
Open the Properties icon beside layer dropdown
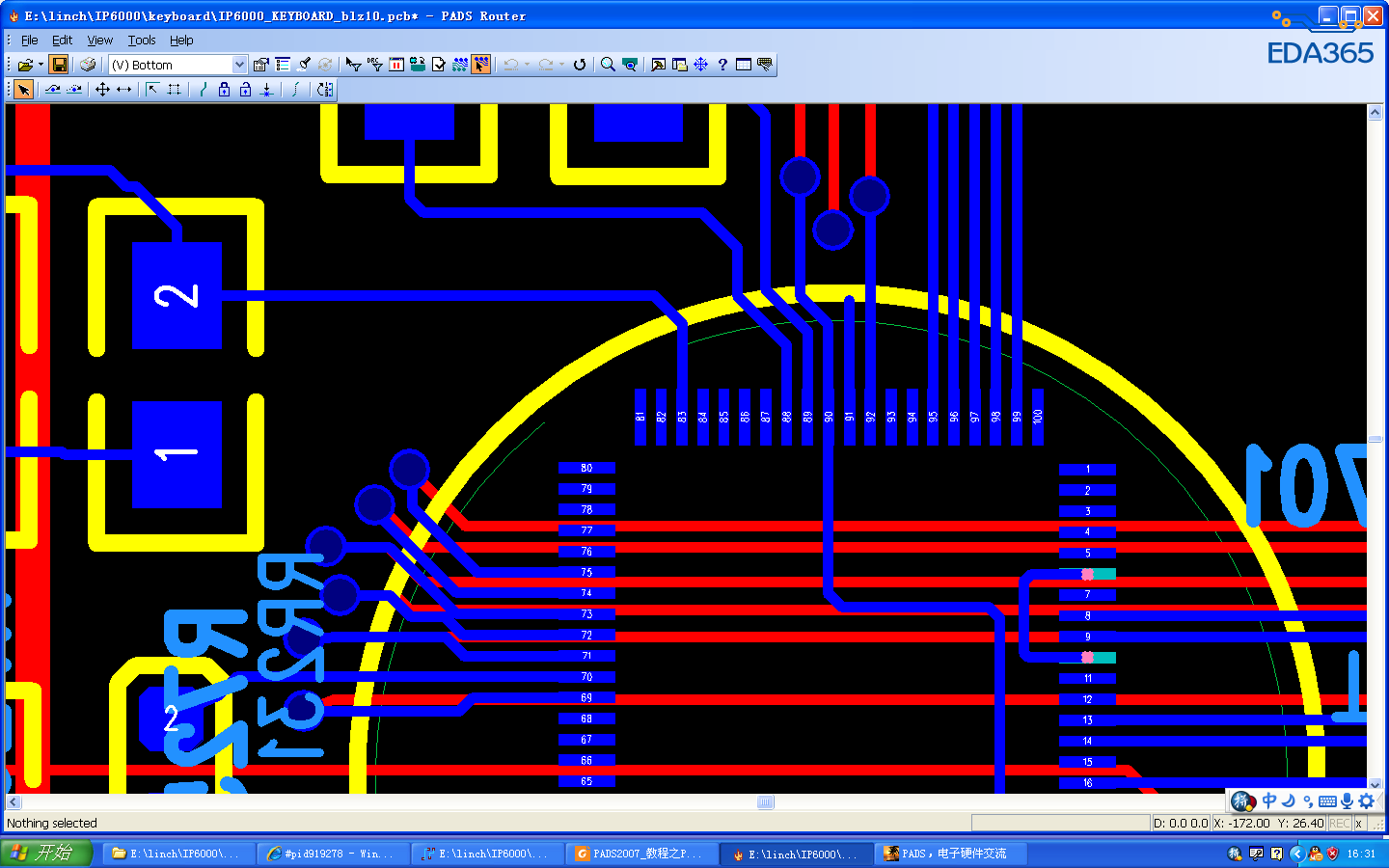point(260,65)
